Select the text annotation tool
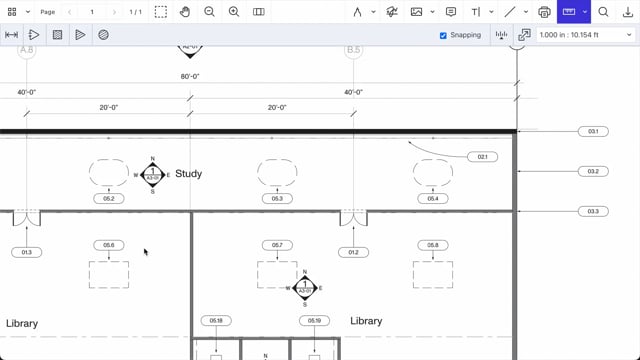640x360 pixels. pos(476,12)
